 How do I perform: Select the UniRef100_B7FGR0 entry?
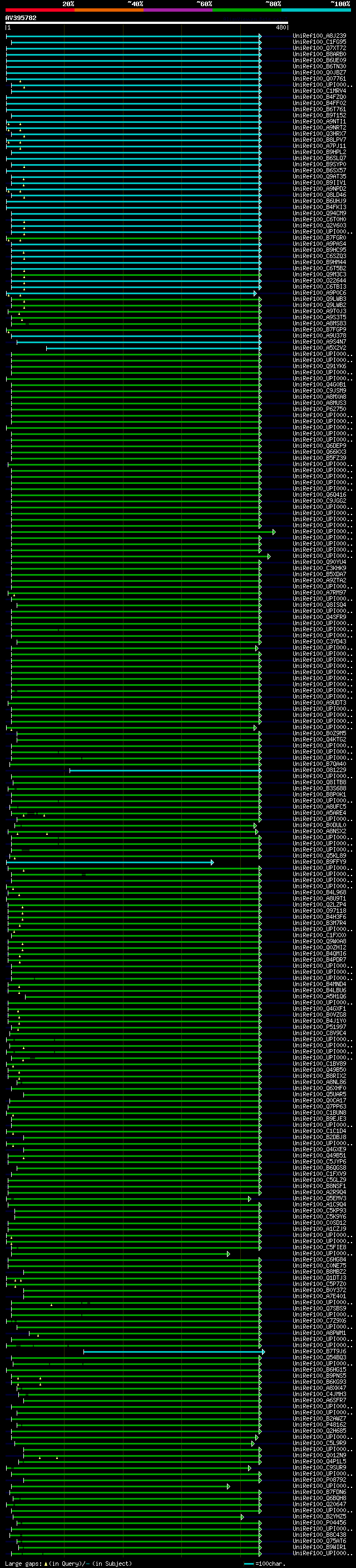319,238
